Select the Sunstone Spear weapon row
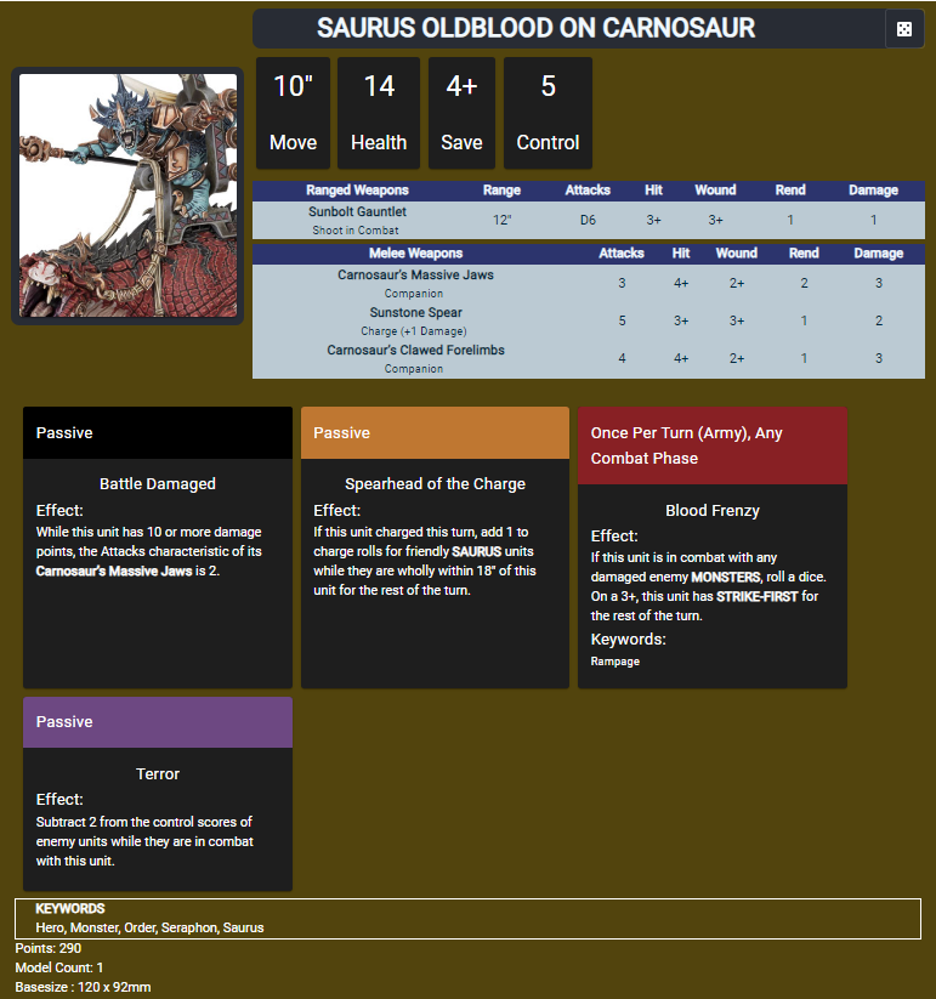936x1000 pixels. pos(588,321)
